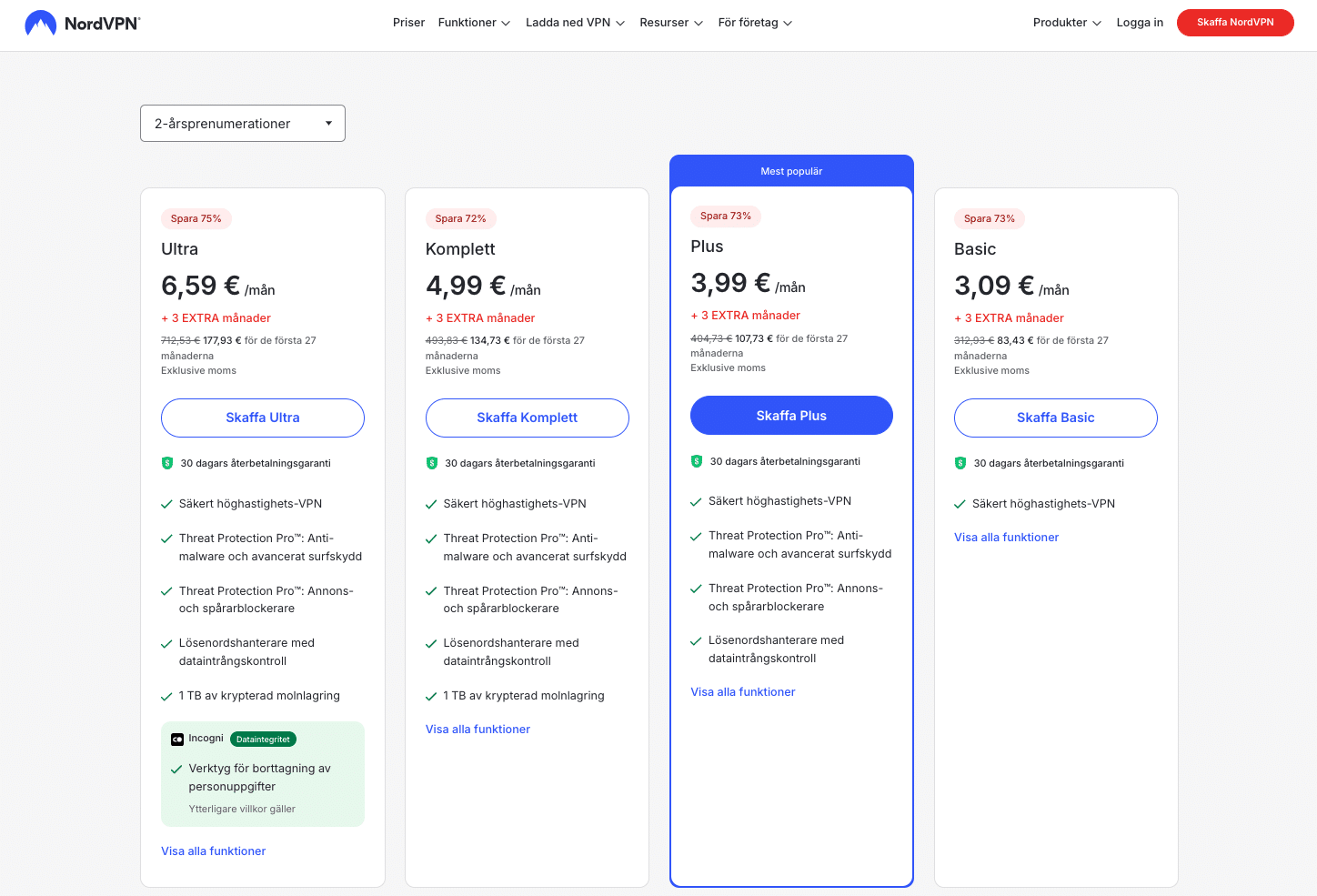The width and height of the screenshot is (1317, 896).
Task: Click the Spara 75% badge on Ultra
Action: pyautogui.click(x=196, y=218)
